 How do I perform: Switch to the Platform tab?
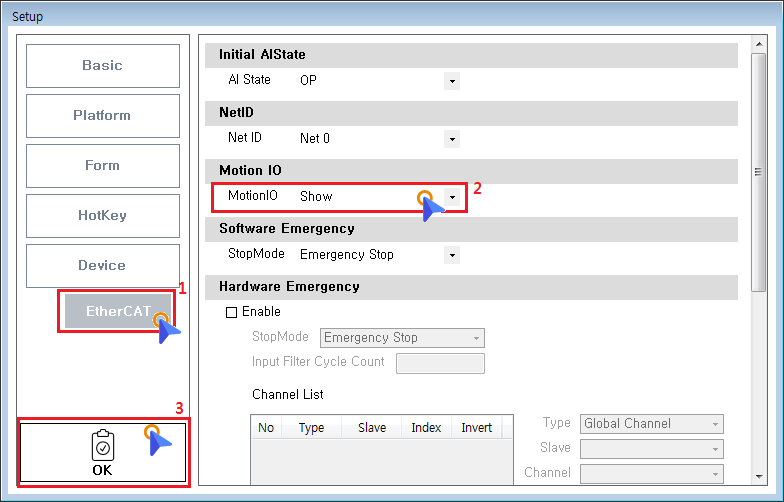tap(102, 116)
